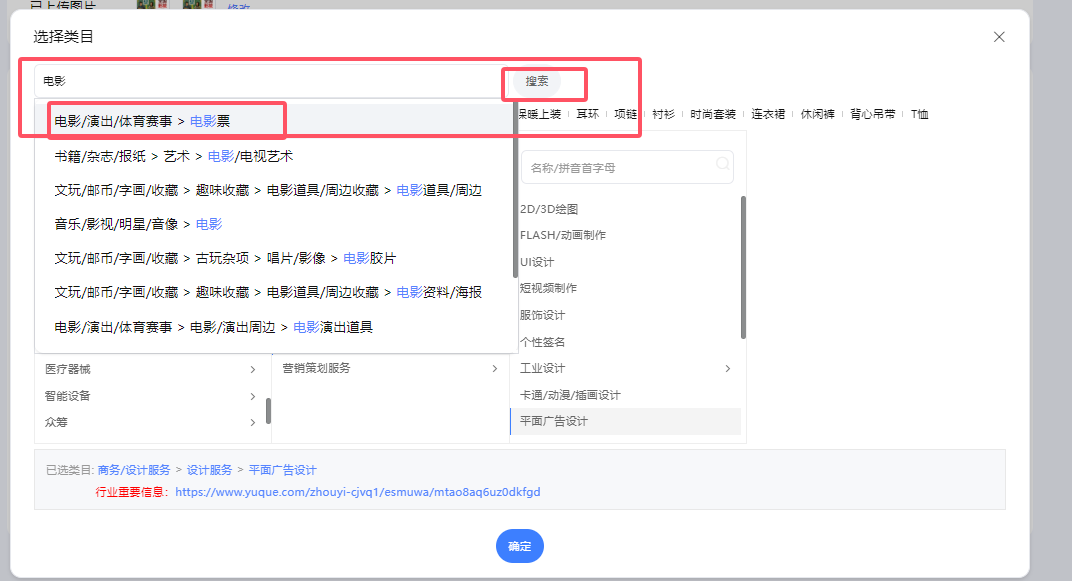This screenshot has width=1072, height=581.
Task: Select 2D/3D绘图 category
Action: tap(626, 209)
